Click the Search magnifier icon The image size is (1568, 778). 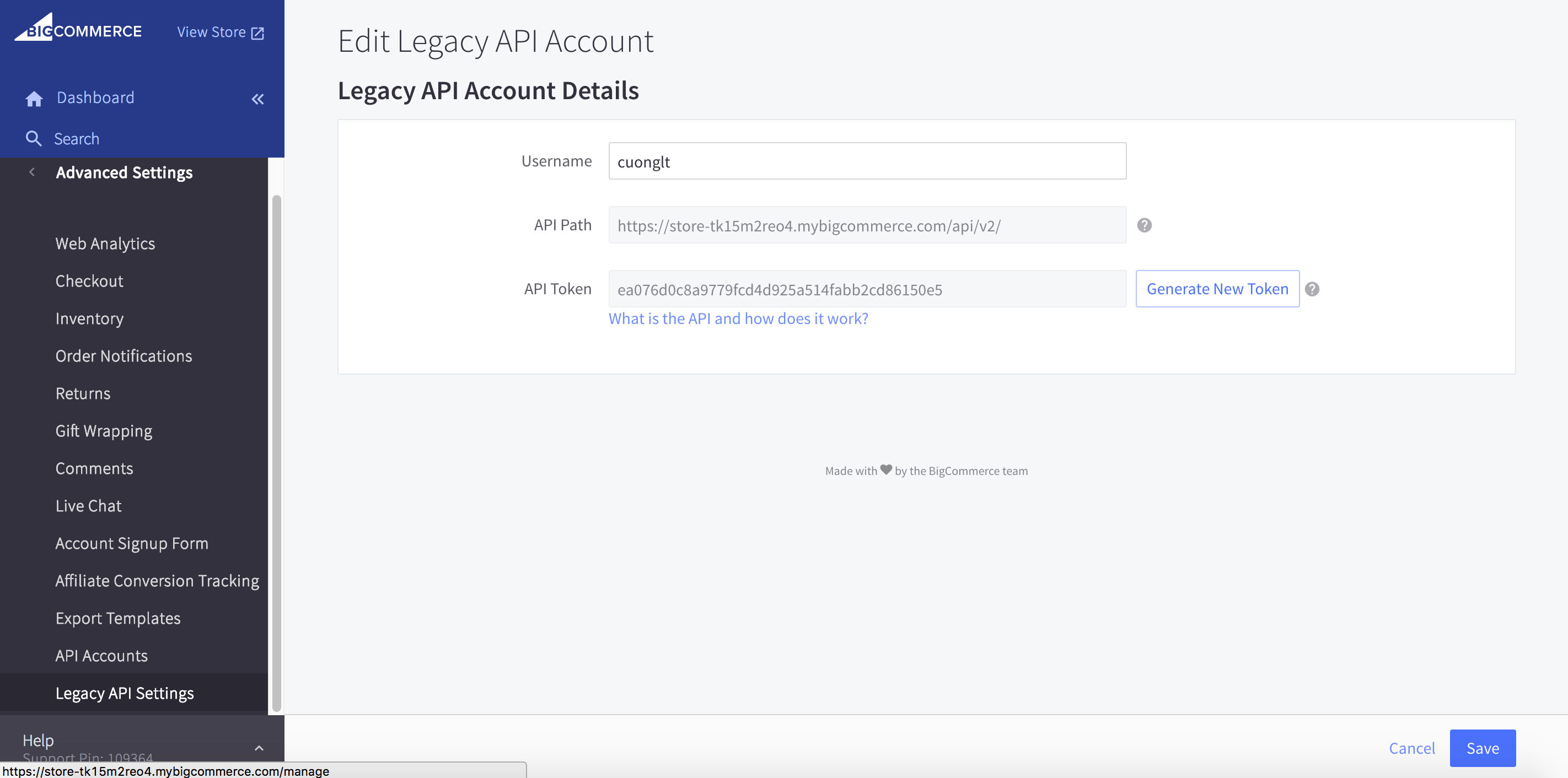pyautogui.click(x=34, y=139)
